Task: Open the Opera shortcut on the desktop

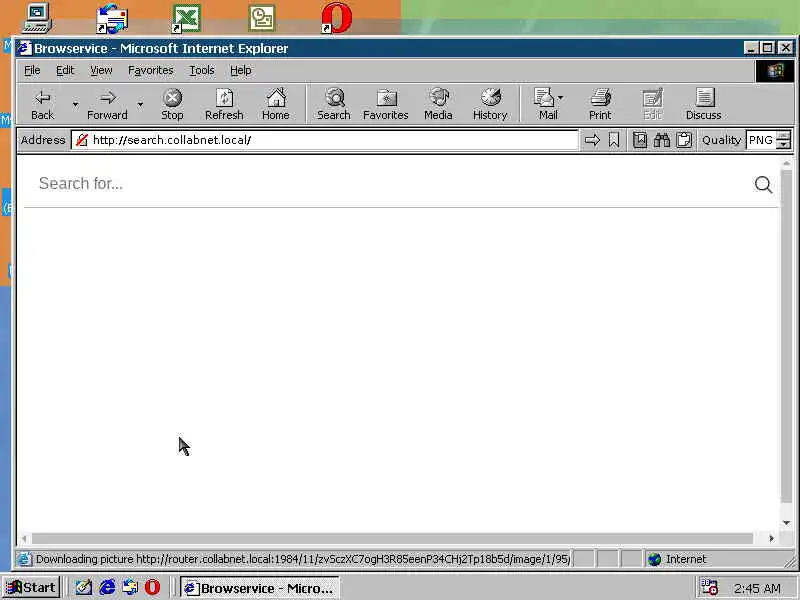Action: coord(336,18)
